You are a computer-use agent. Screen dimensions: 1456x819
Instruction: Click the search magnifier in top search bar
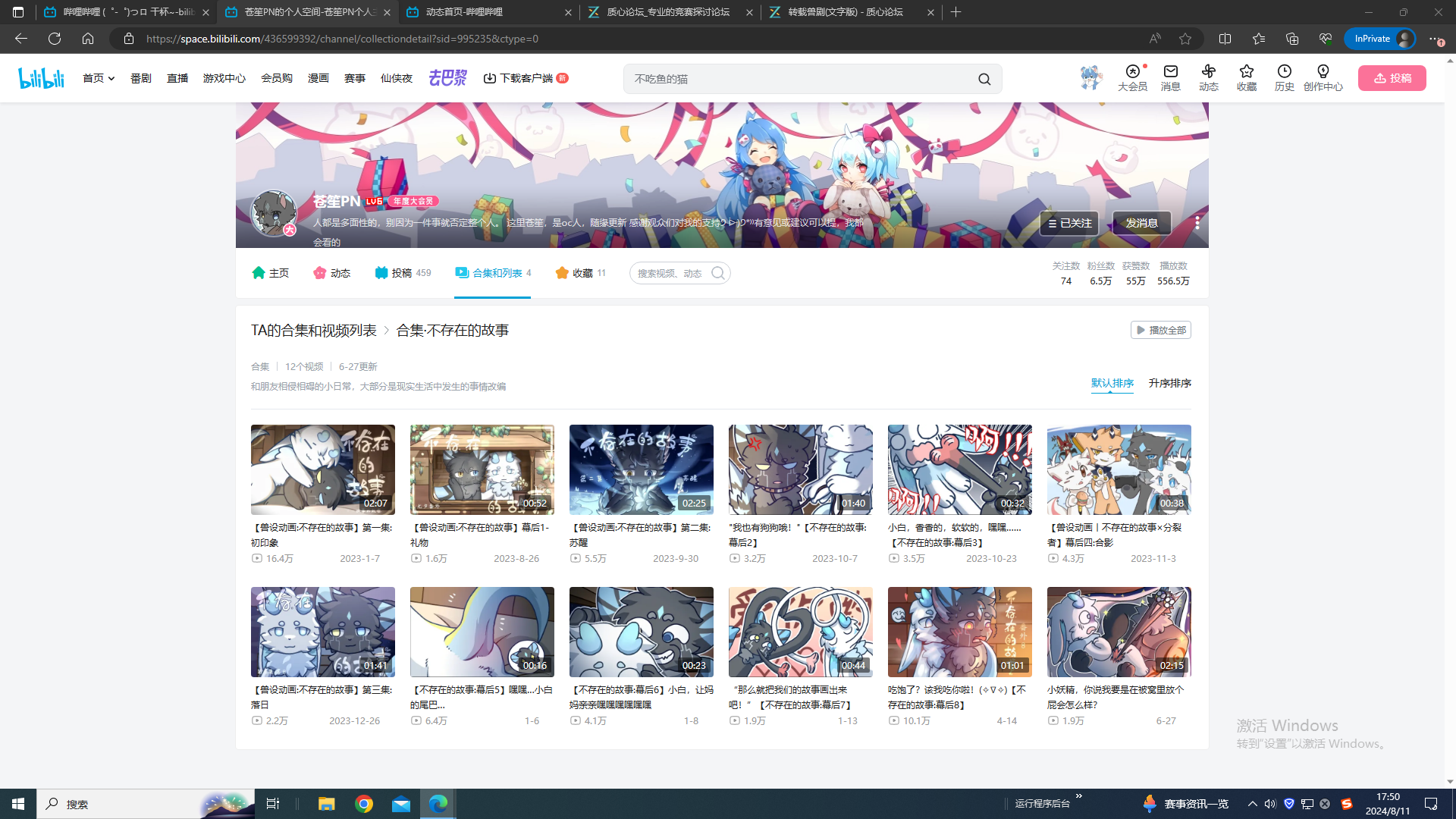(x=984, y=79)
